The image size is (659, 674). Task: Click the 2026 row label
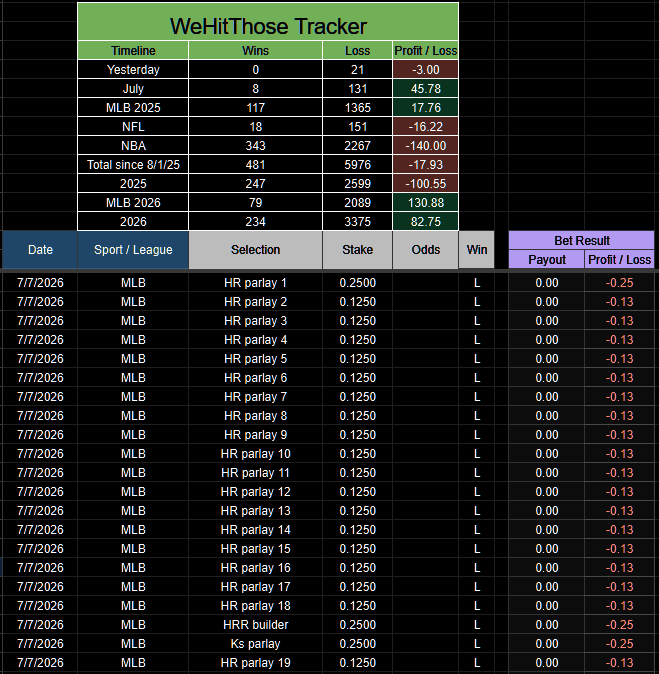(x=133, y=221)
